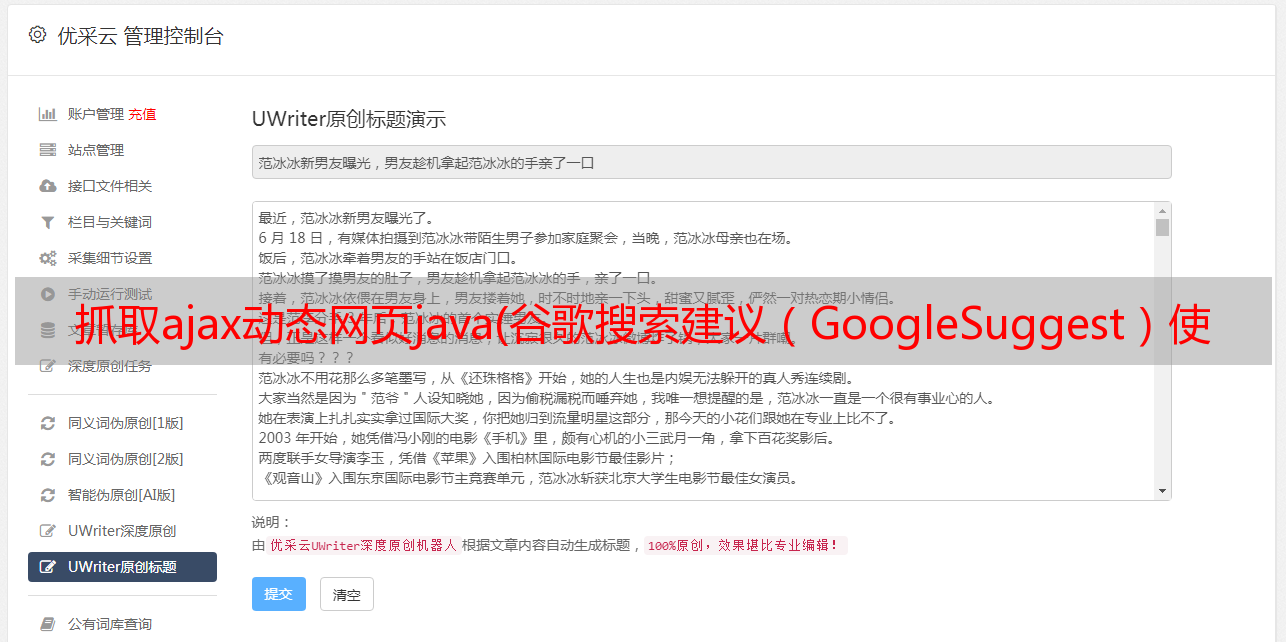1286x642 pixels.
Task: Click the UWriter原创标题演示 heading
Action: click(349, 119)
